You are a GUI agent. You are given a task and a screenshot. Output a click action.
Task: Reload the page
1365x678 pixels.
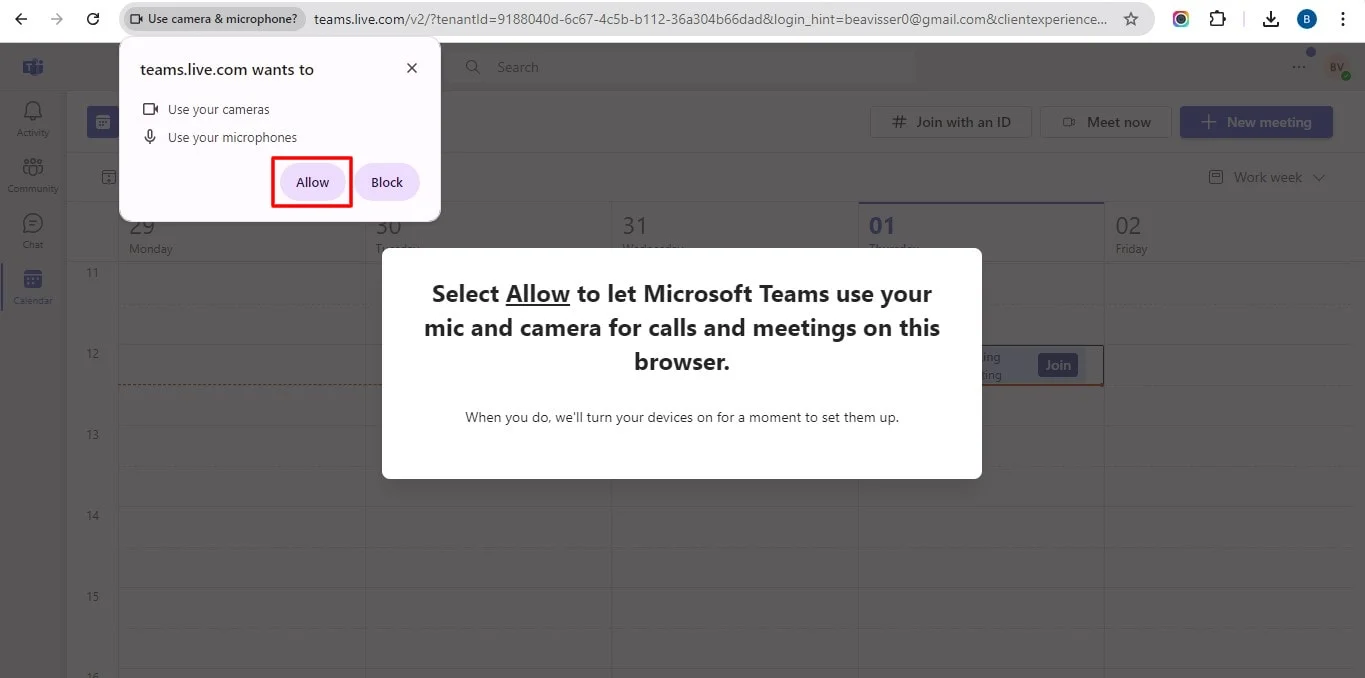tap(93, 19)
